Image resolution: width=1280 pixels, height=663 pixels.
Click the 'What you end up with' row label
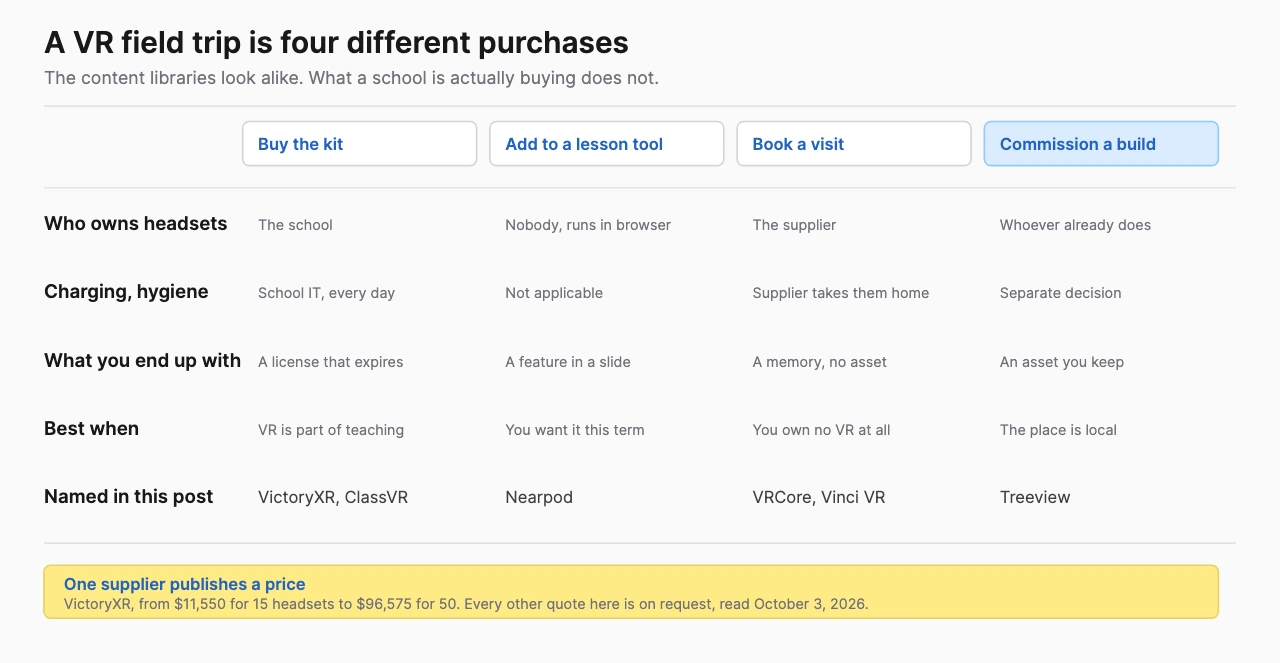(x=142, y=360)
